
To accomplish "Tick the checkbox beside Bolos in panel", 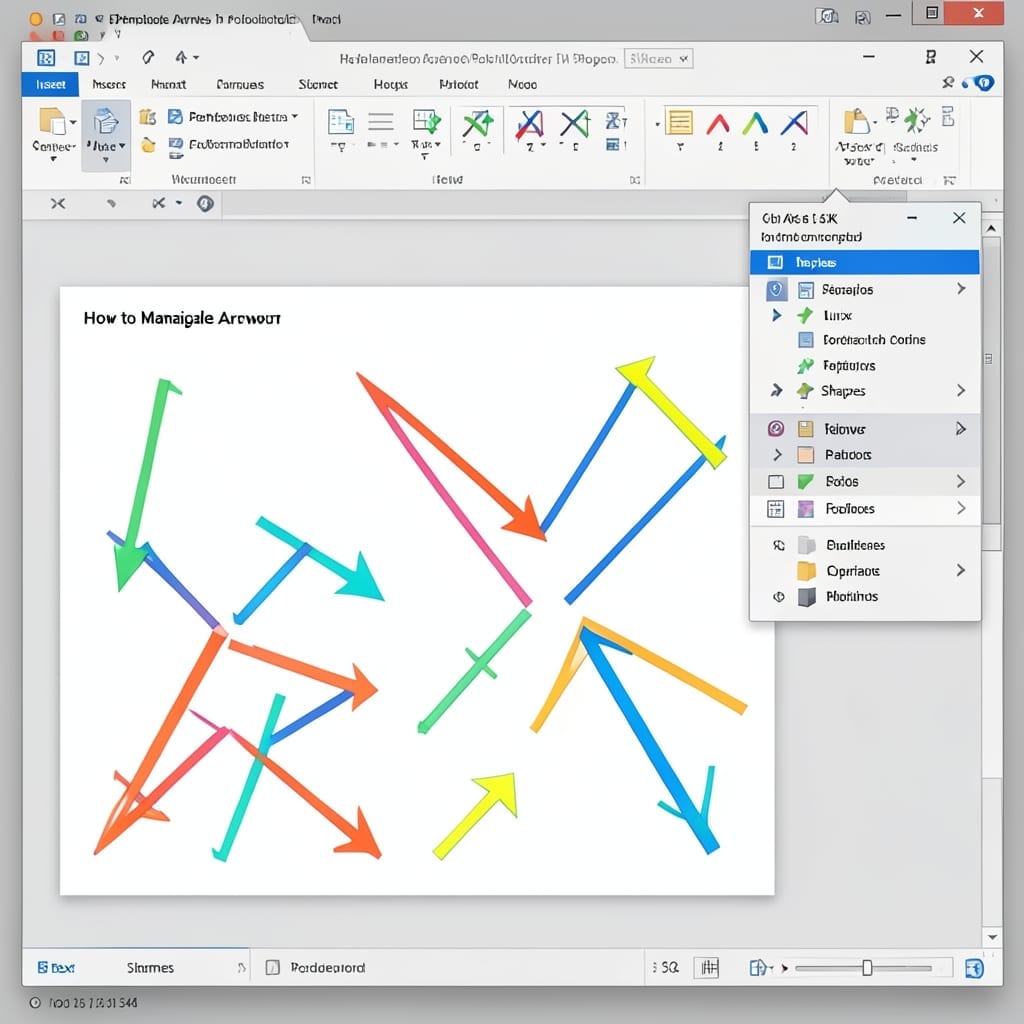I will (776, 482).
